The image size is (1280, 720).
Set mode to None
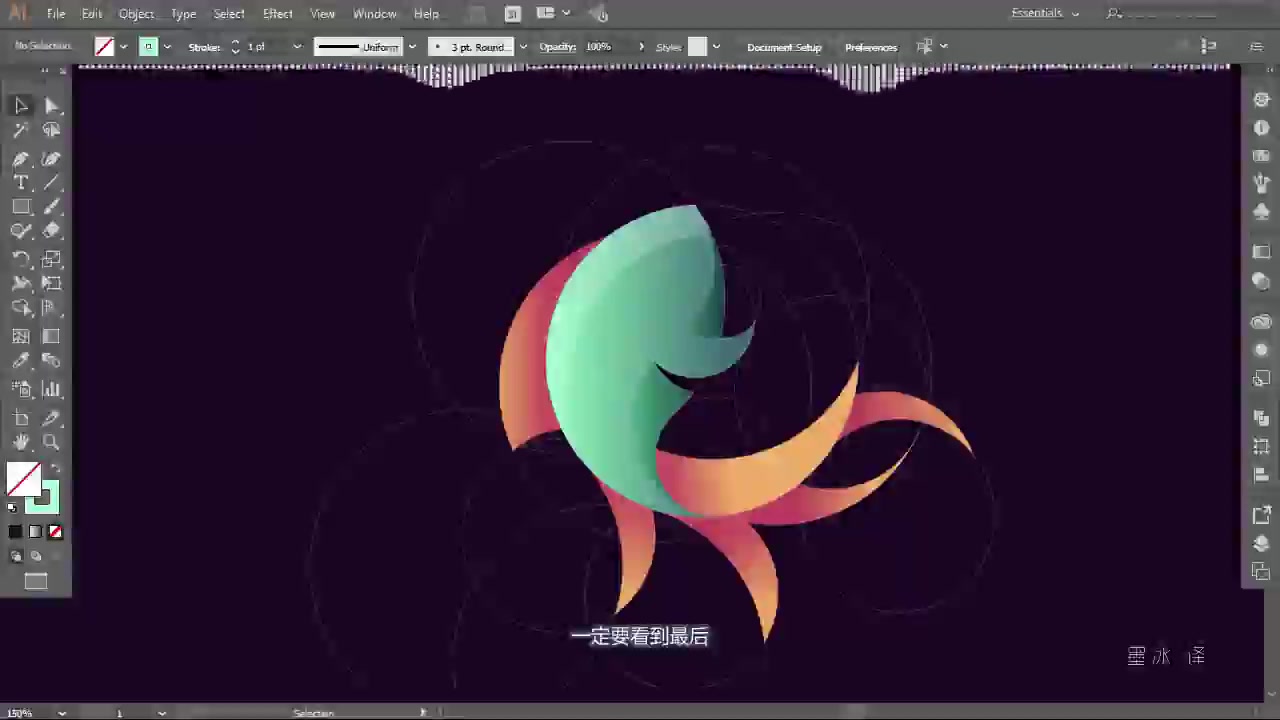coord(55,532)
